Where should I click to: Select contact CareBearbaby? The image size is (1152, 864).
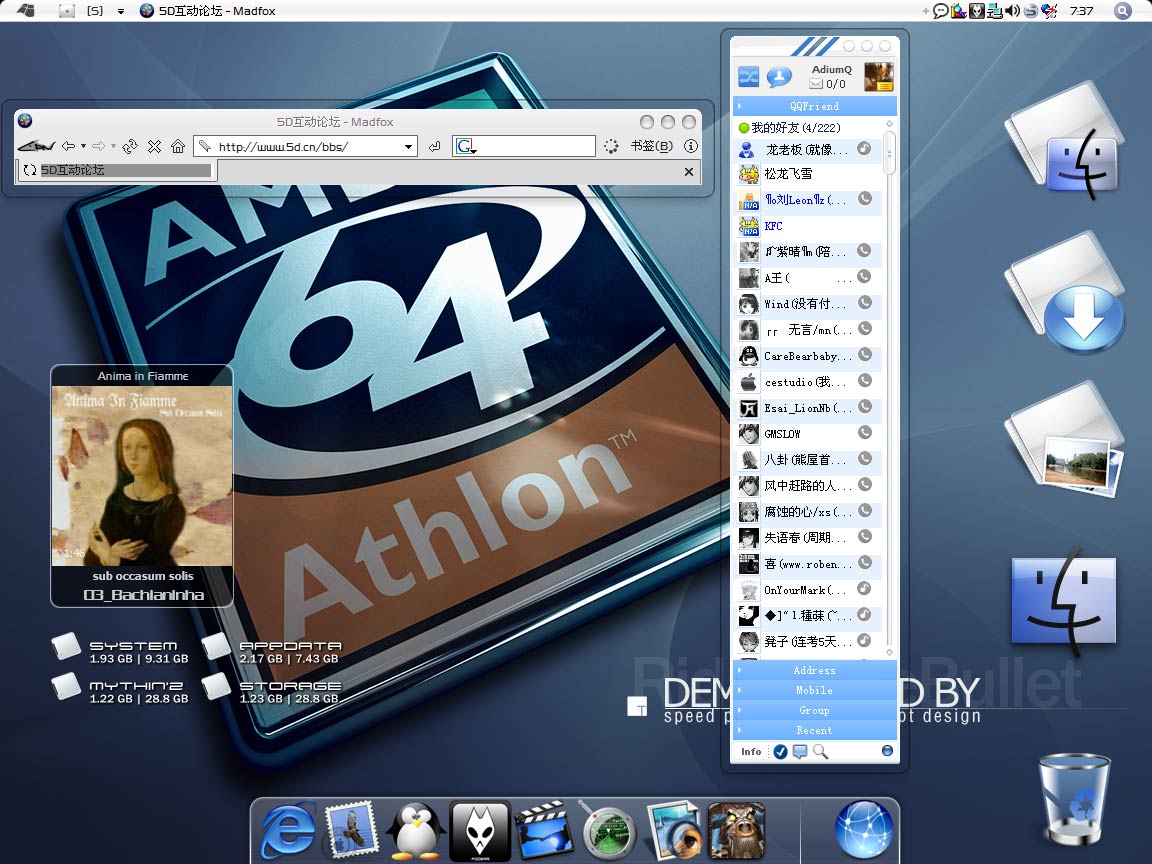[808, 356]
